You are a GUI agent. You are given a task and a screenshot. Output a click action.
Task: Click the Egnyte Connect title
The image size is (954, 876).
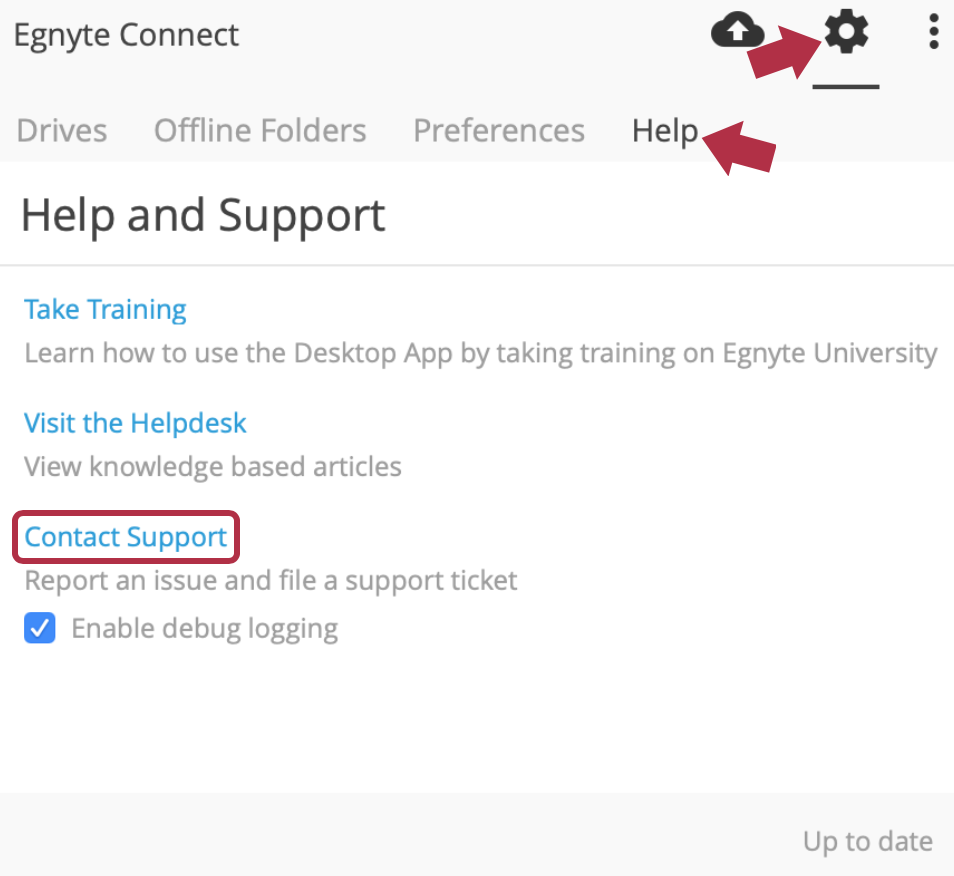(x=126, y=34)
